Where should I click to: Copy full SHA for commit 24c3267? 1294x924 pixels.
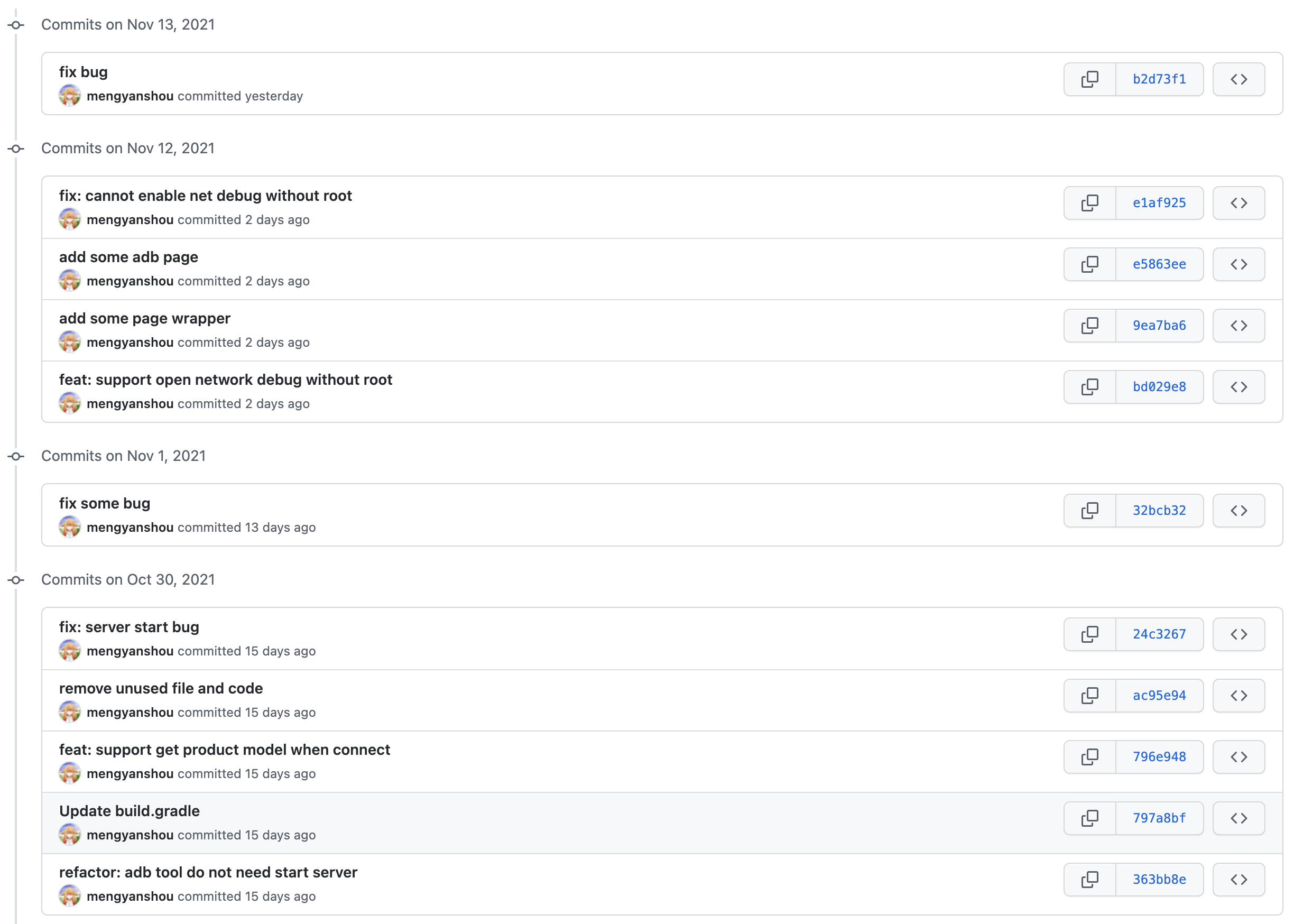click(x=1089, y=634)
